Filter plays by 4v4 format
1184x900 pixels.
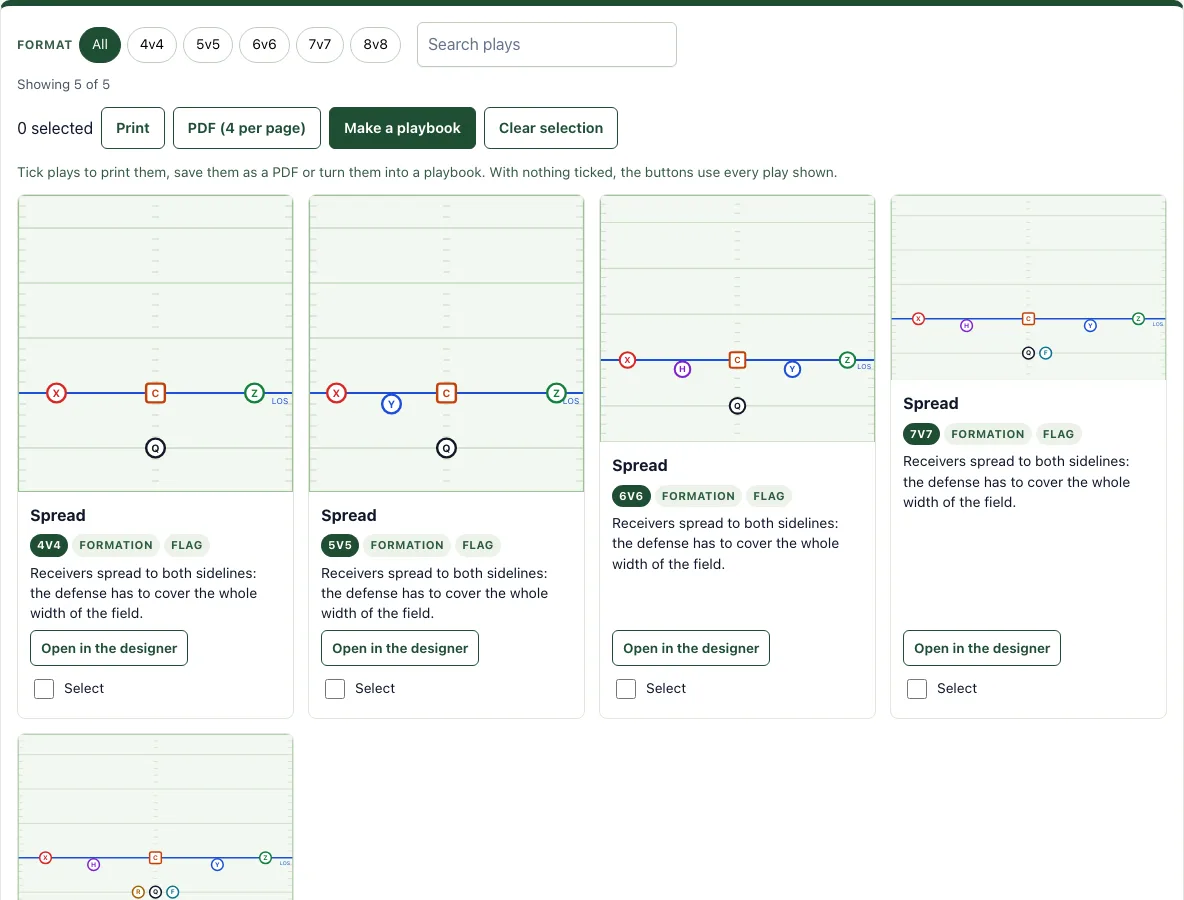152,45
